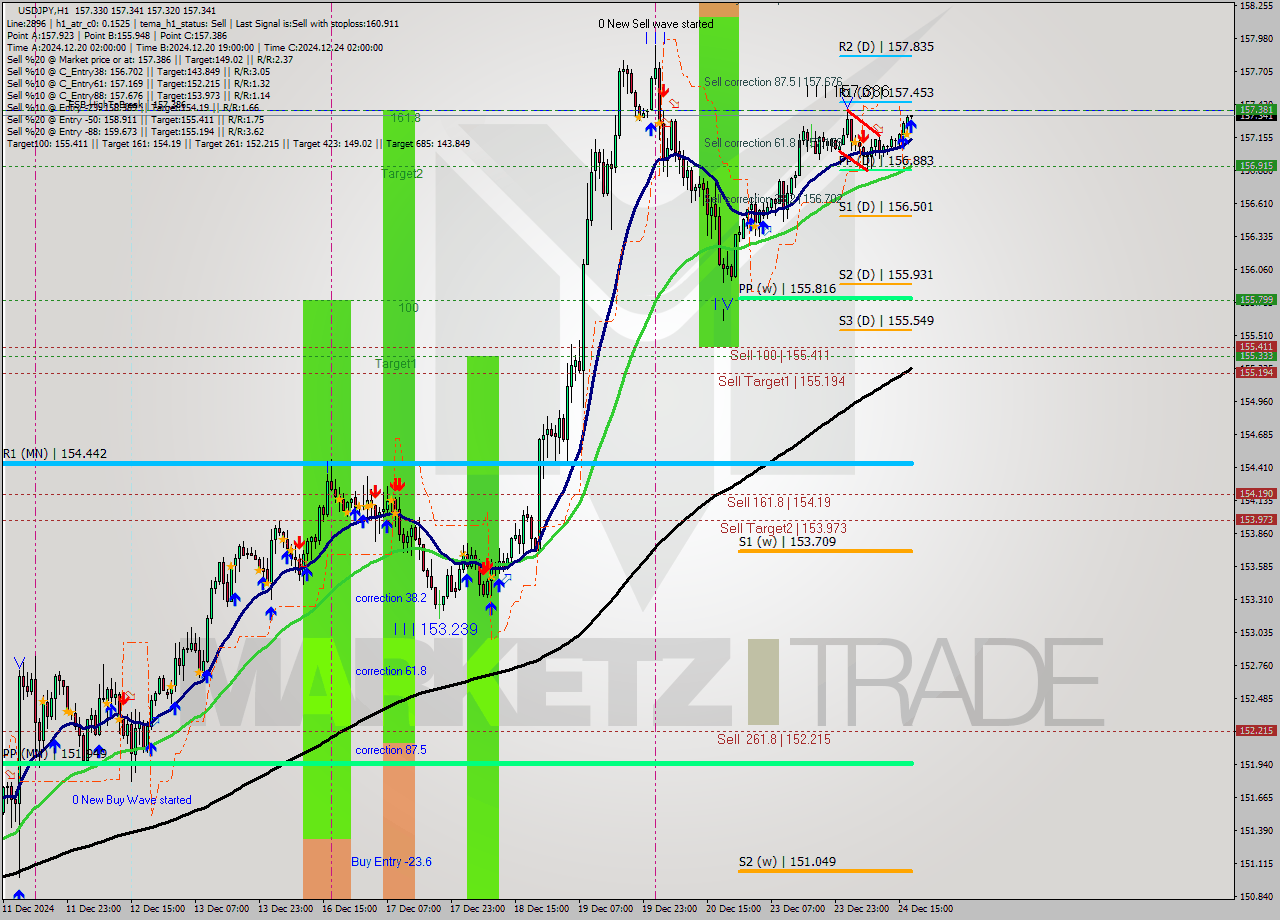The height and width of the screenshot is (920, 1280).
Task: Click the '13 Dec 07:00' time axis label
Action: [221, 910]
